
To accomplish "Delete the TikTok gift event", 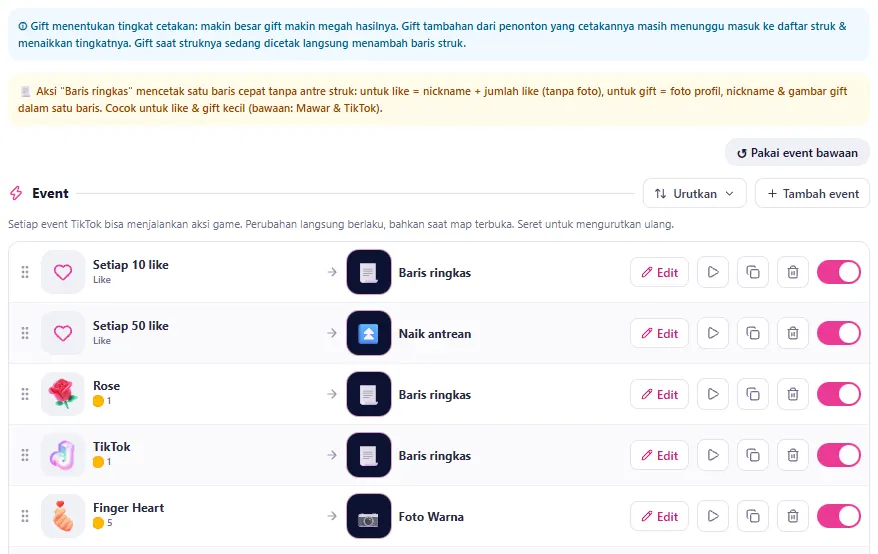I will (793, 455).
